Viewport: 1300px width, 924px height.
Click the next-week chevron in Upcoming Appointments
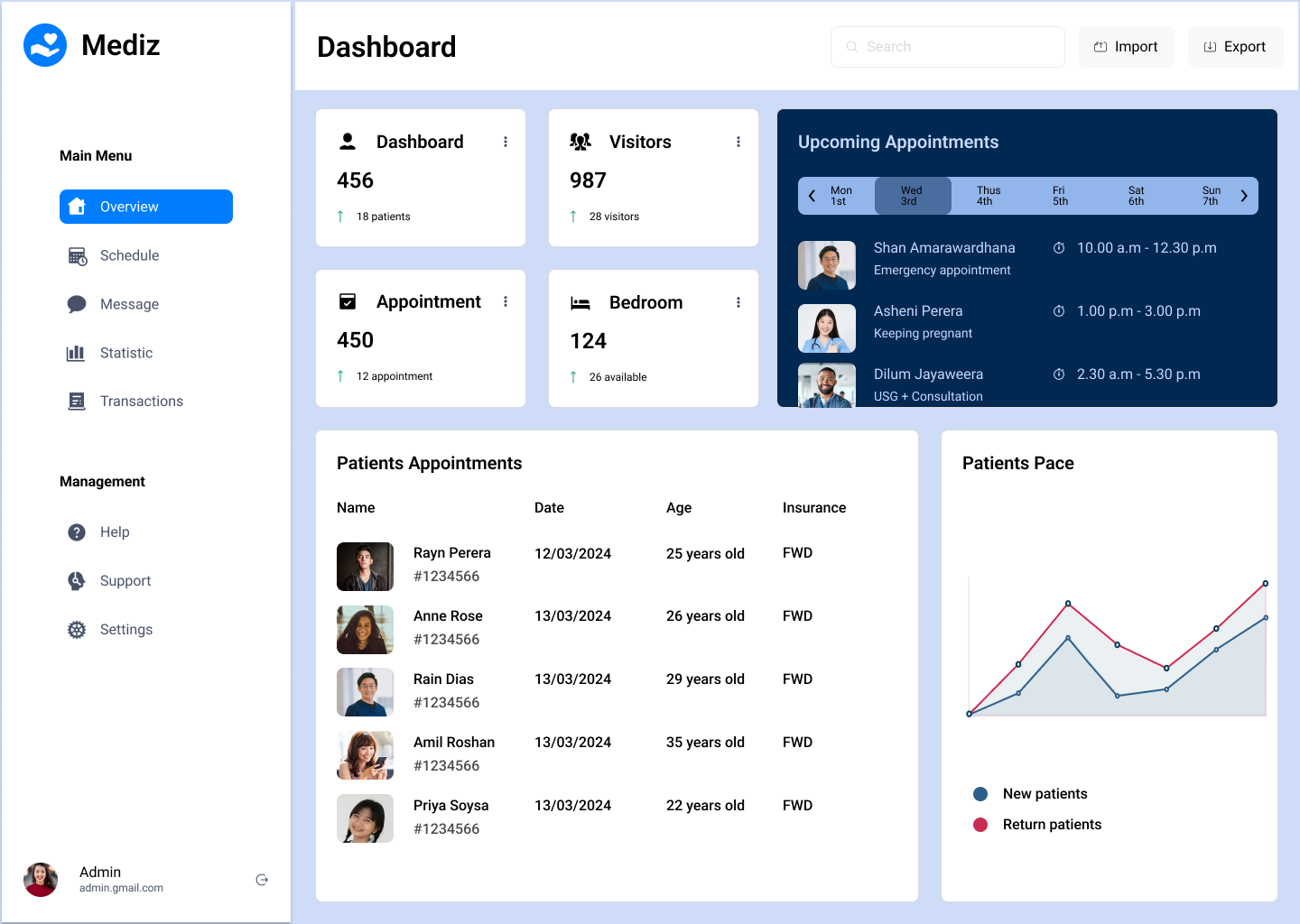click(x=1244, y=195)
